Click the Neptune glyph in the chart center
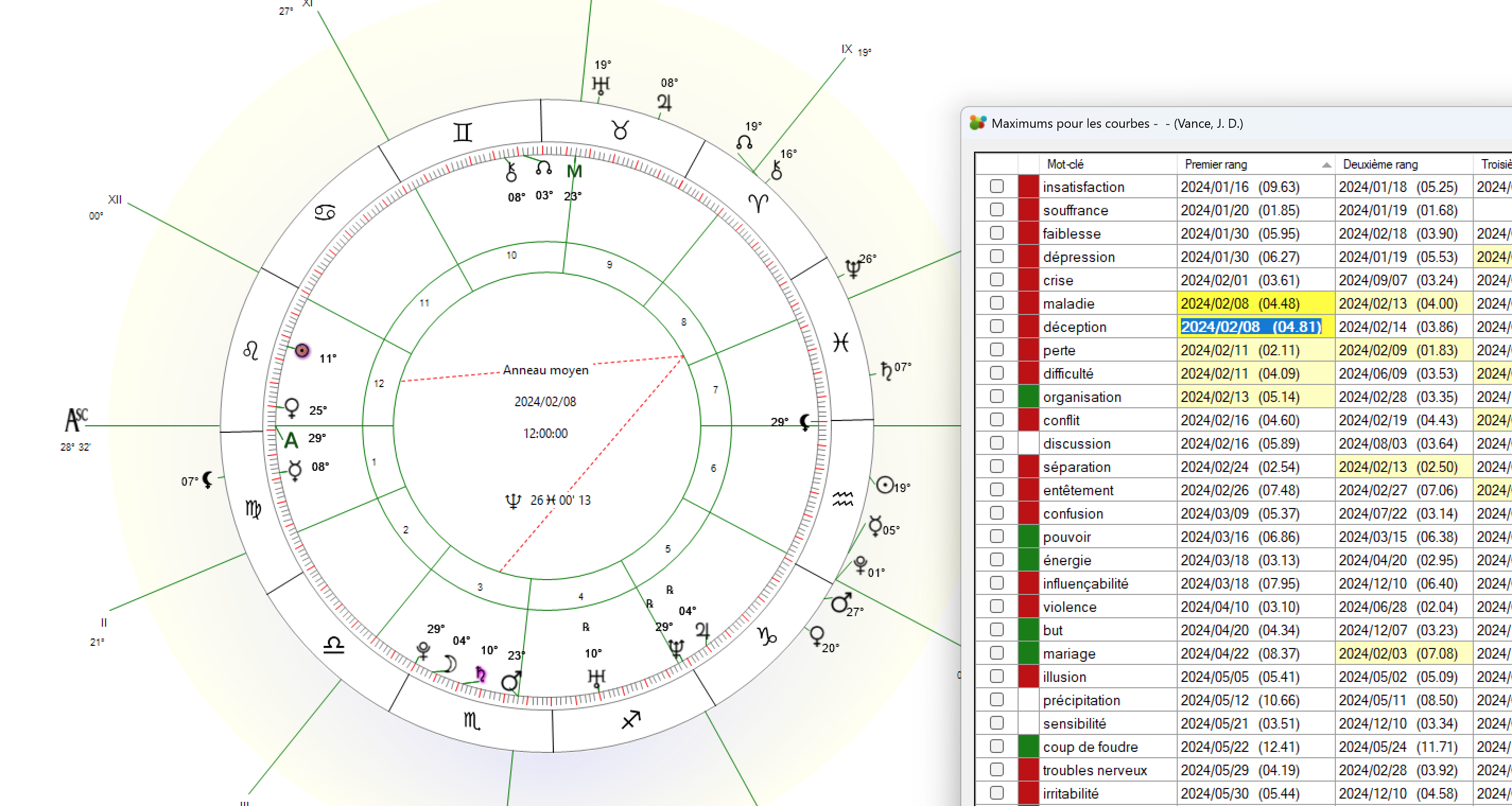The height and width of the screenshot is (806, 1512). 512,501
